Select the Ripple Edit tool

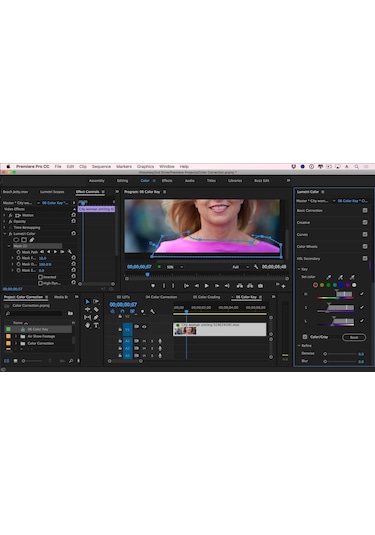coord(87,309)
